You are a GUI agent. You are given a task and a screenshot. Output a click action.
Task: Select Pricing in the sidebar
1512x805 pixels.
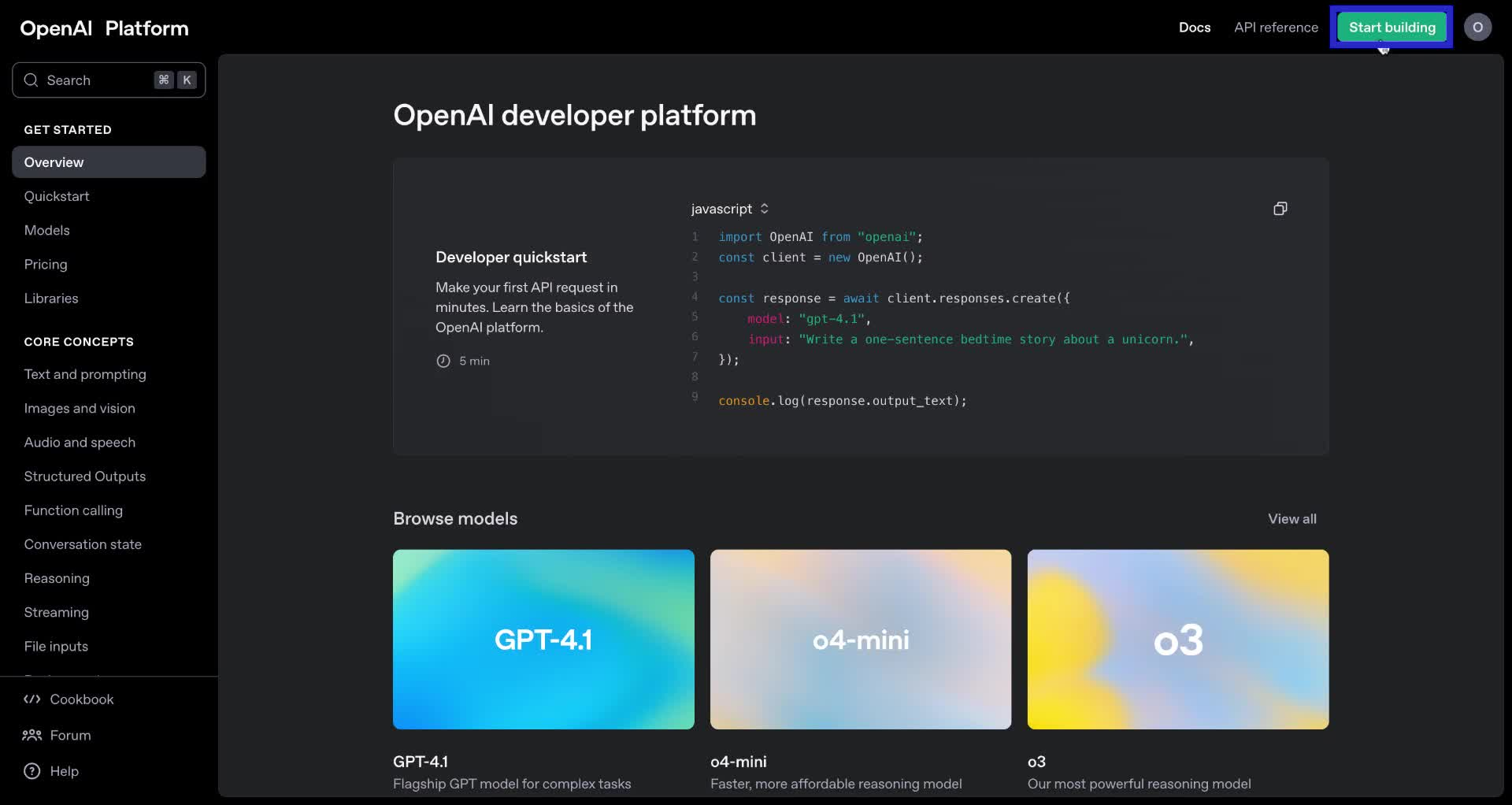(46, 264)
